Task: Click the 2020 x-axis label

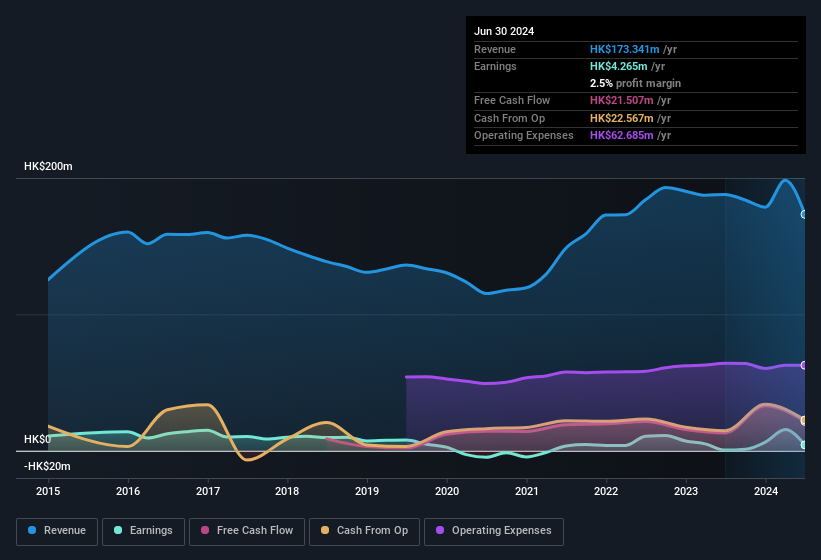Action: point(447,491)
